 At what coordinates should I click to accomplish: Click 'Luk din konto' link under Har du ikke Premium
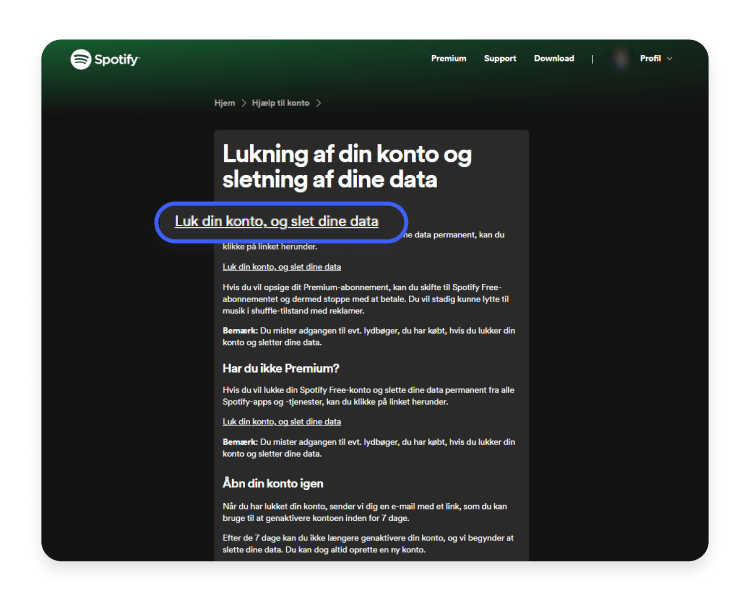(x=281, y=422)
